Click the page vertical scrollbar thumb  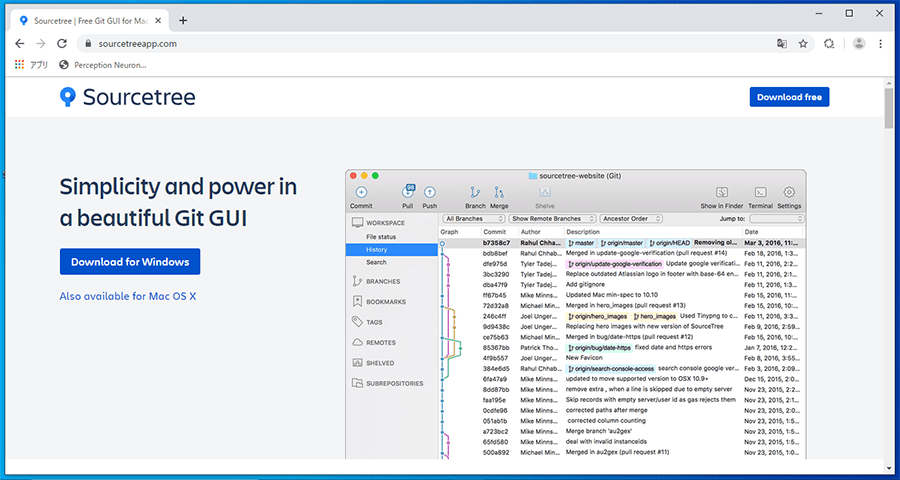tap(889, 109)
